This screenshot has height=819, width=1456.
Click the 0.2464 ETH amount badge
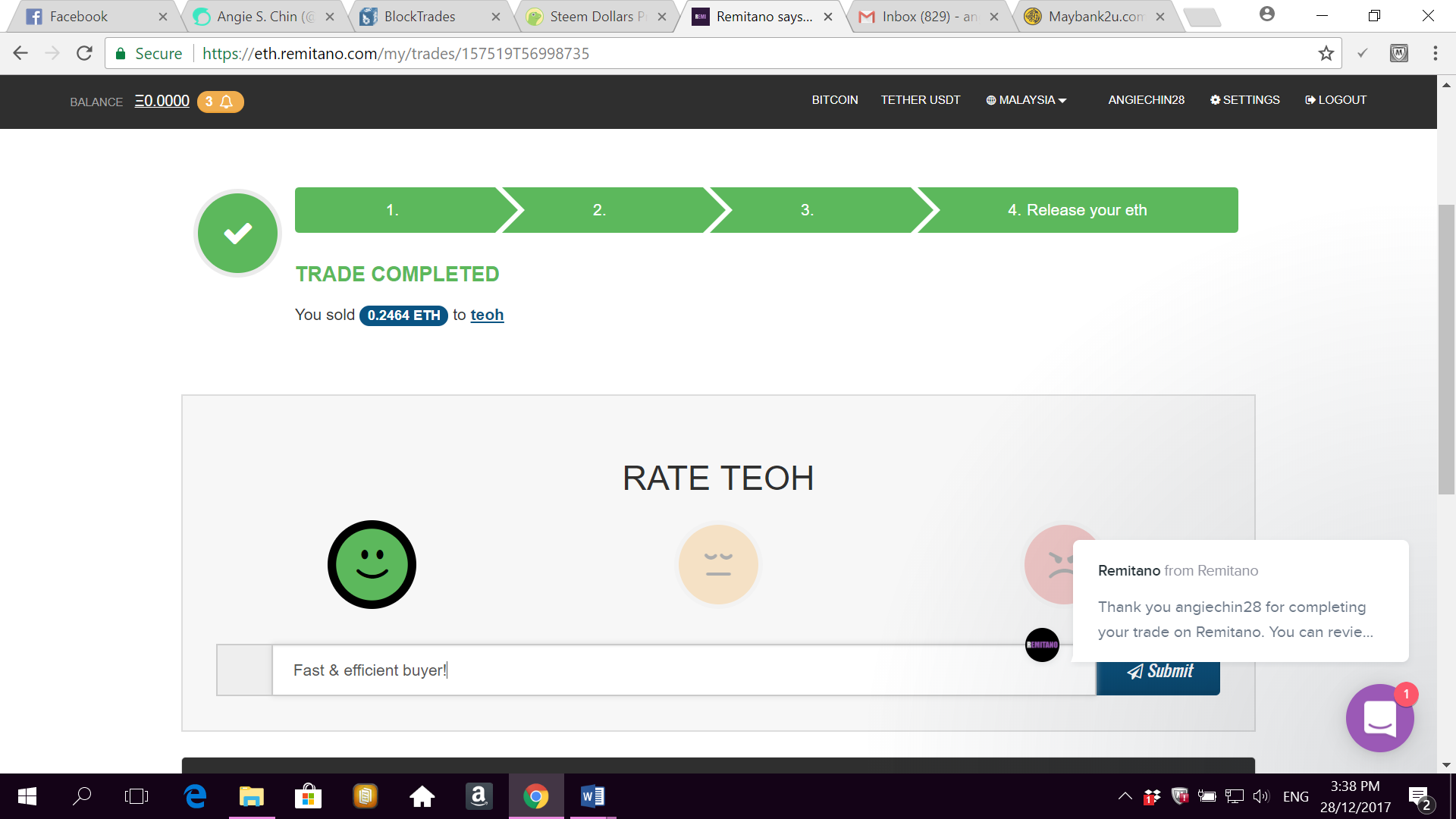pyautogui.click(x=403, y=315)
